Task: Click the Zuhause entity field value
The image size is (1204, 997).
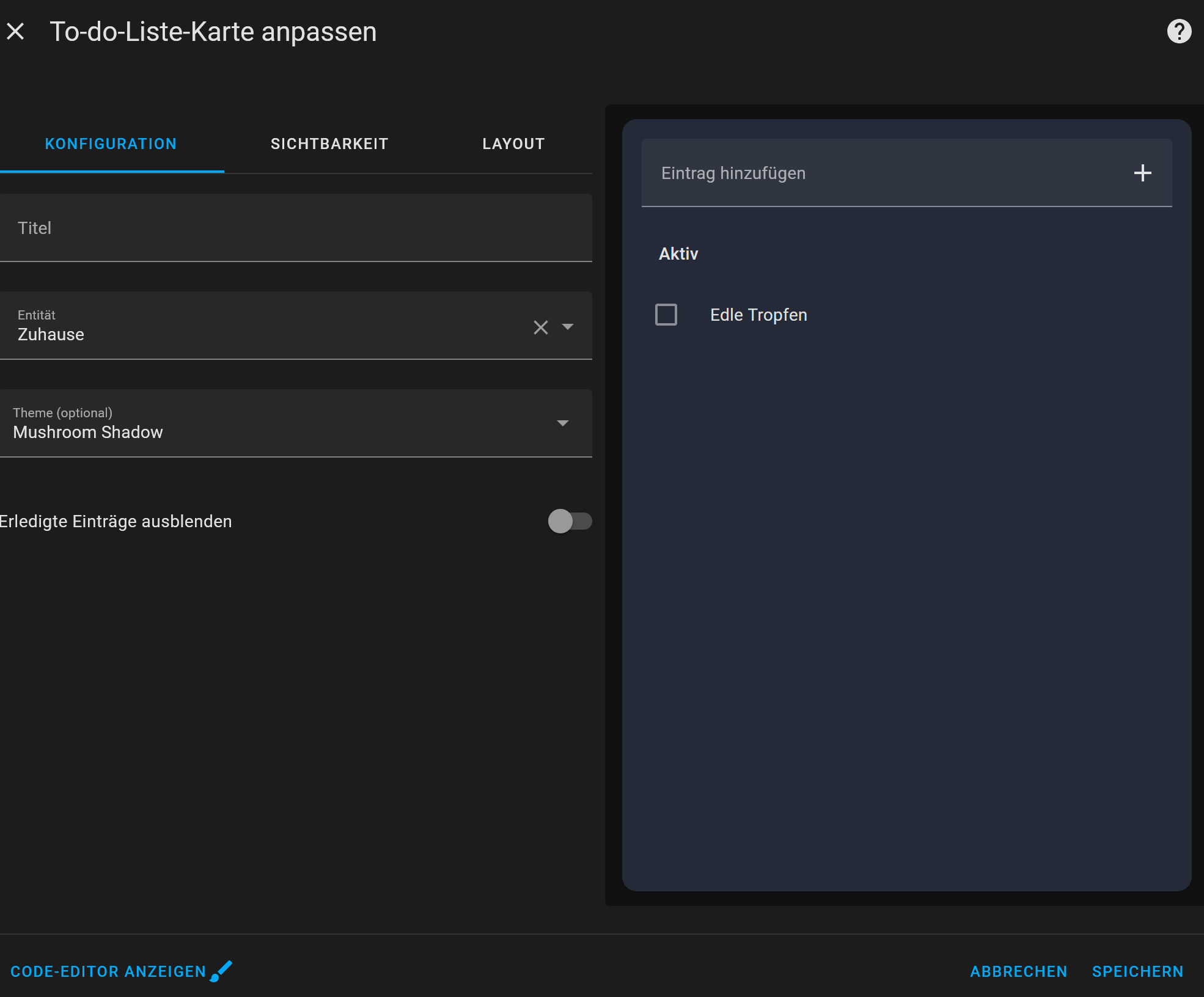Action: point(51,335)
